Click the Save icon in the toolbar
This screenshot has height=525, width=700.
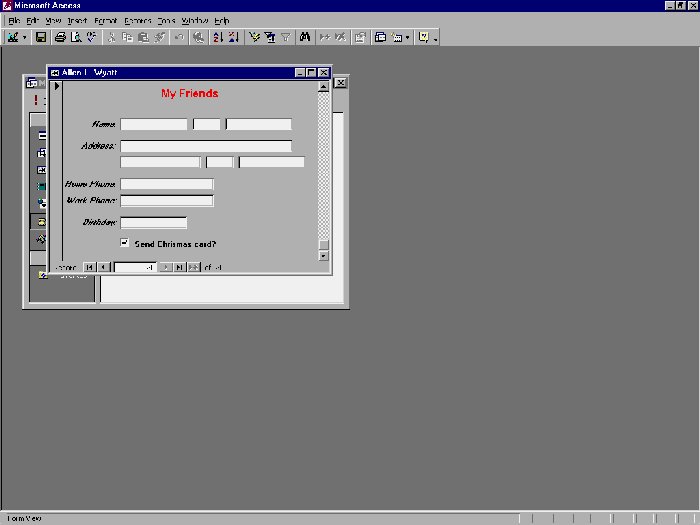click(41, 37)
